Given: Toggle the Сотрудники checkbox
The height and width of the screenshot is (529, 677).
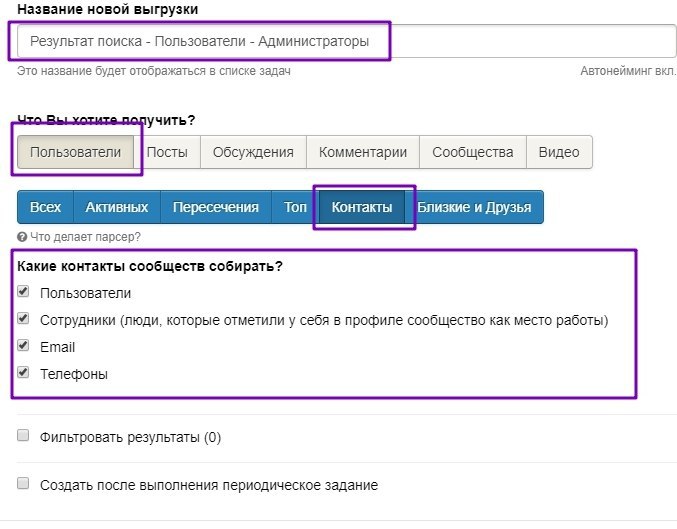Looking at the screenshot, I should tap(23, 319).
